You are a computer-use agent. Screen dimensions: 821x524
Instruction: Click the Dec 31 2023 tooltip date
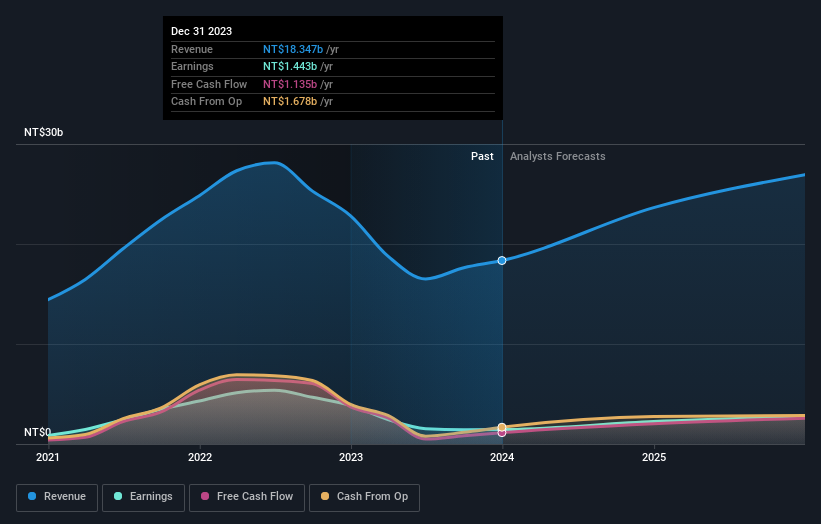pyautogui.click(x=202, y=31)
